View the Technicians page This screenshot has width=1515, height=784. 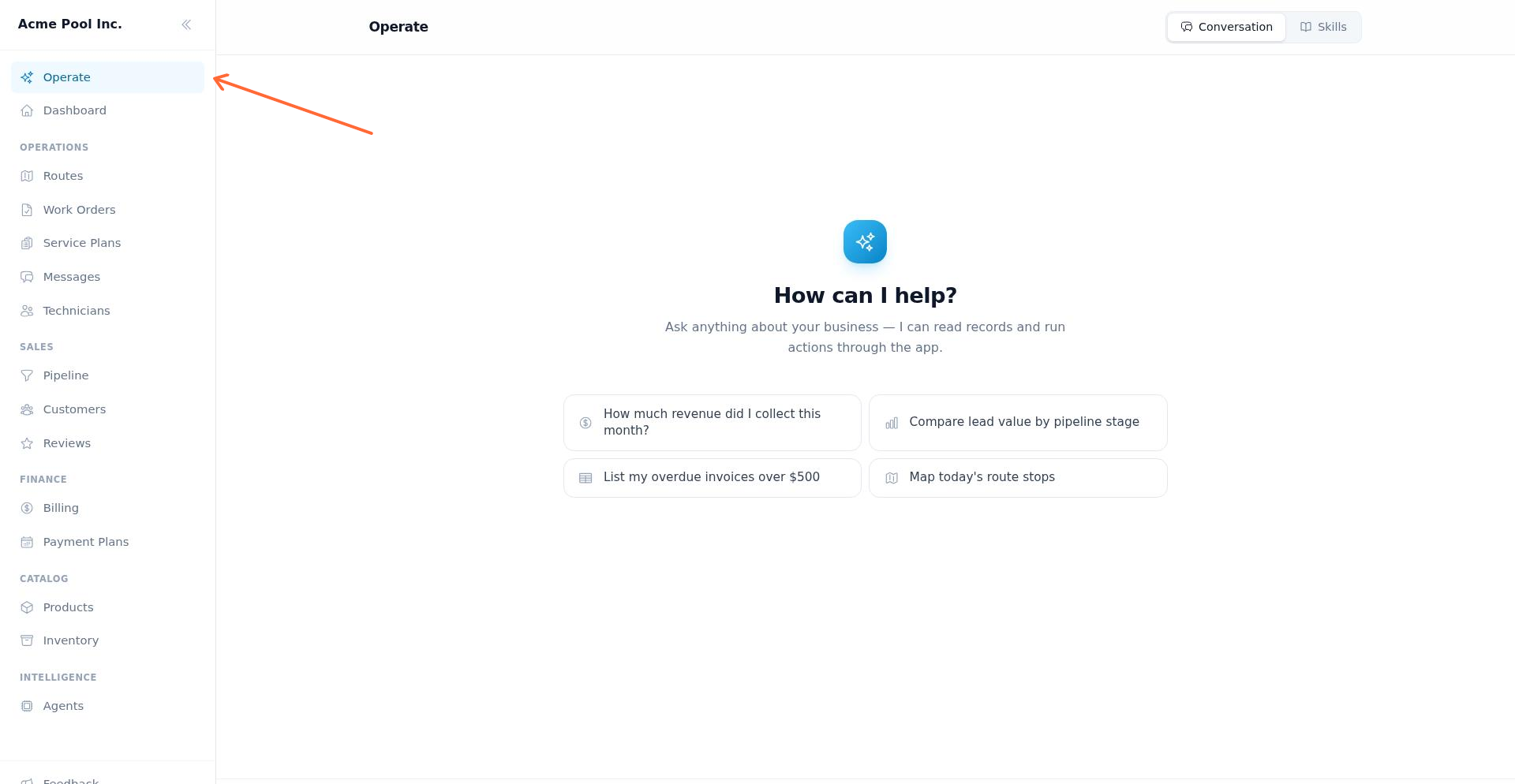click(107, 311)
